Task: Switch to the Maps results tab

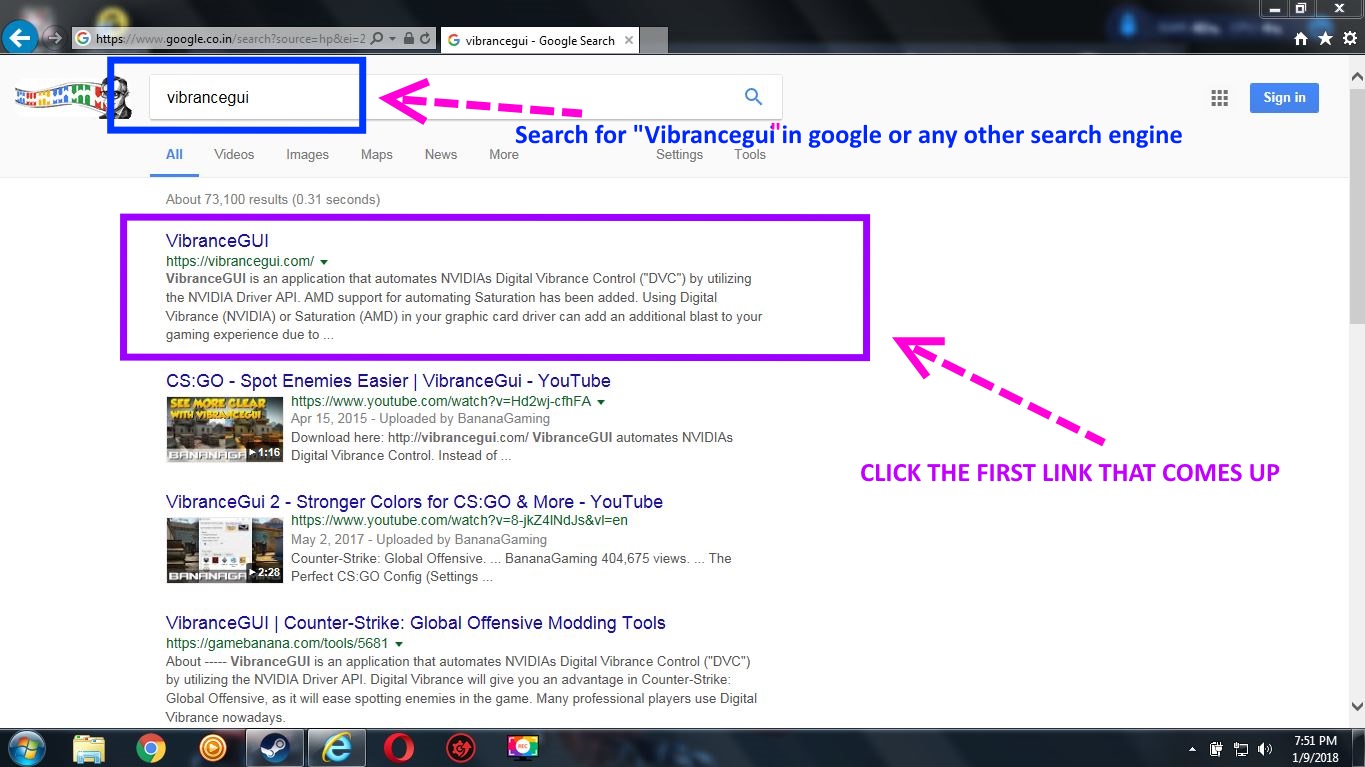Action: click(377, 155)
